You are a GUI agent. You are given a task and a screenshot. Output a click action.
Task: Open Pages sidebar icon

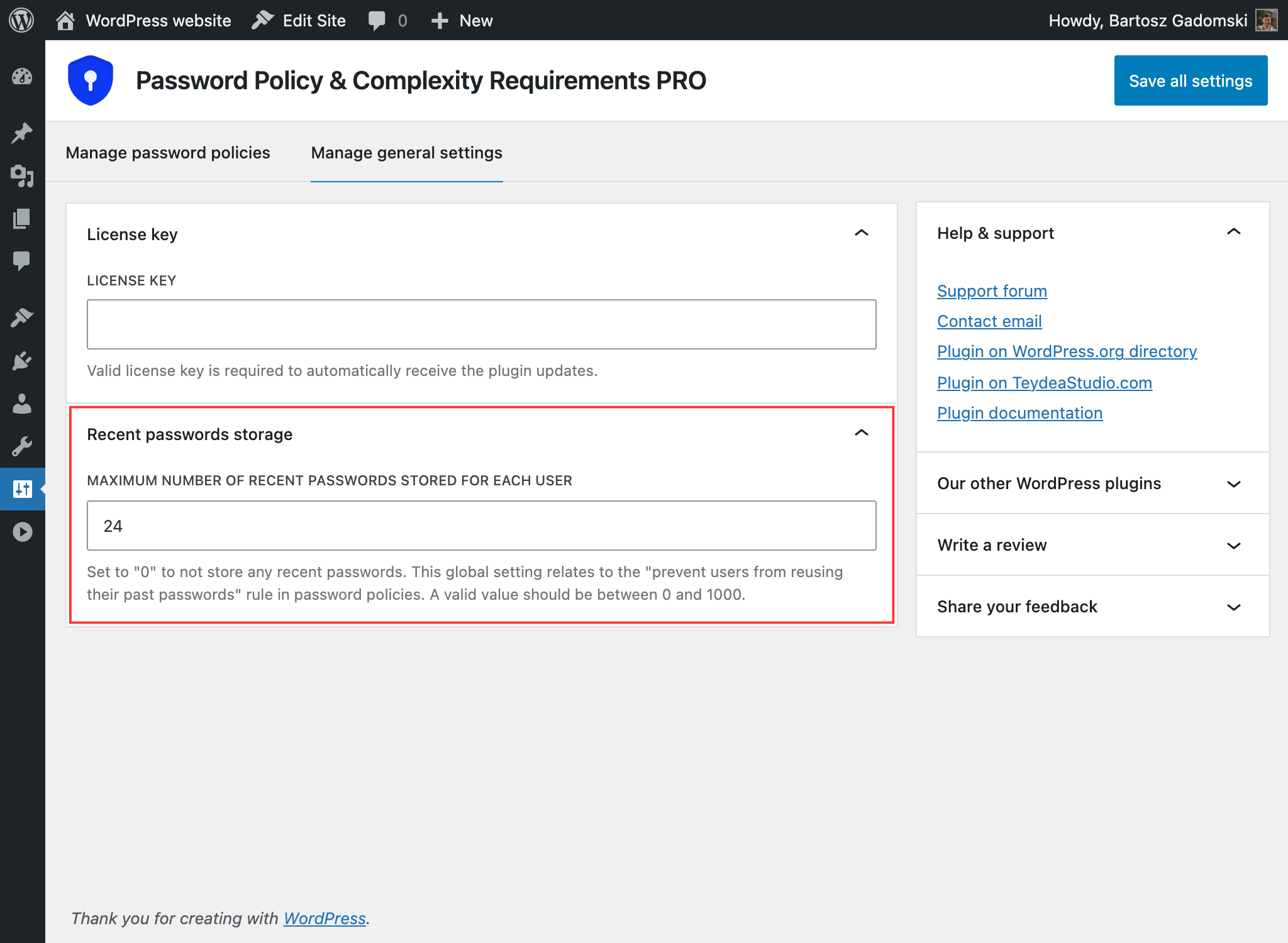click(x=22, y=219)
